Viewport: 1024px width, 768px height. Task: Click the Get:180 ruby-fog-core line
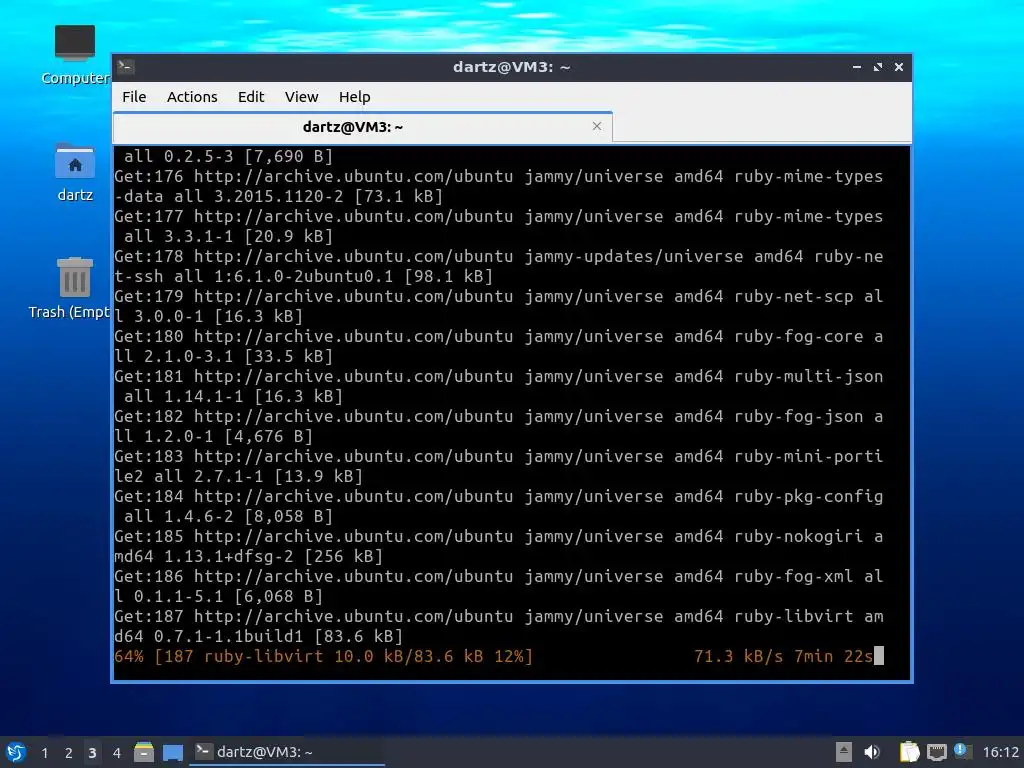[499, 346]
